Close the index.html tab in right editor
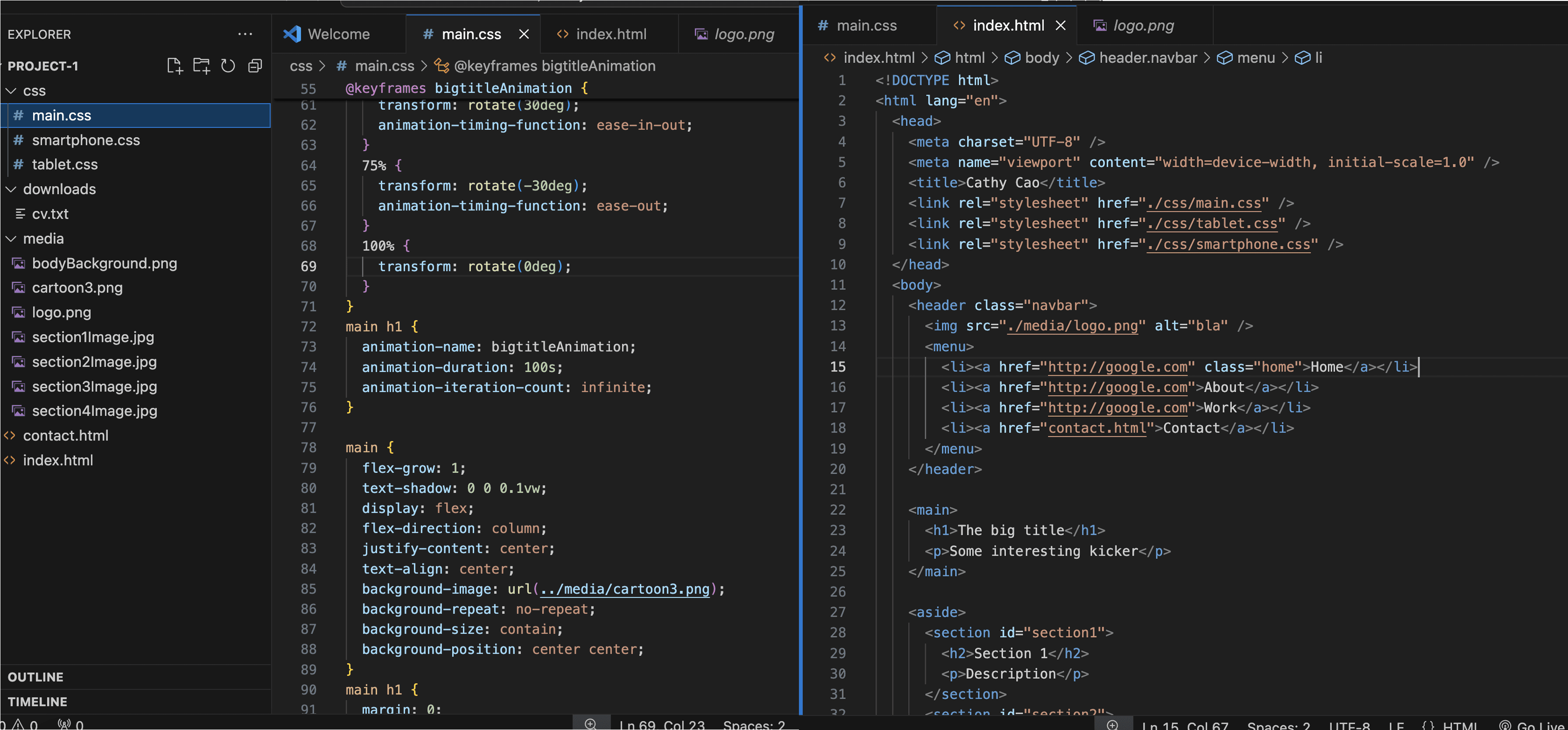 (x=1060, y=26)
